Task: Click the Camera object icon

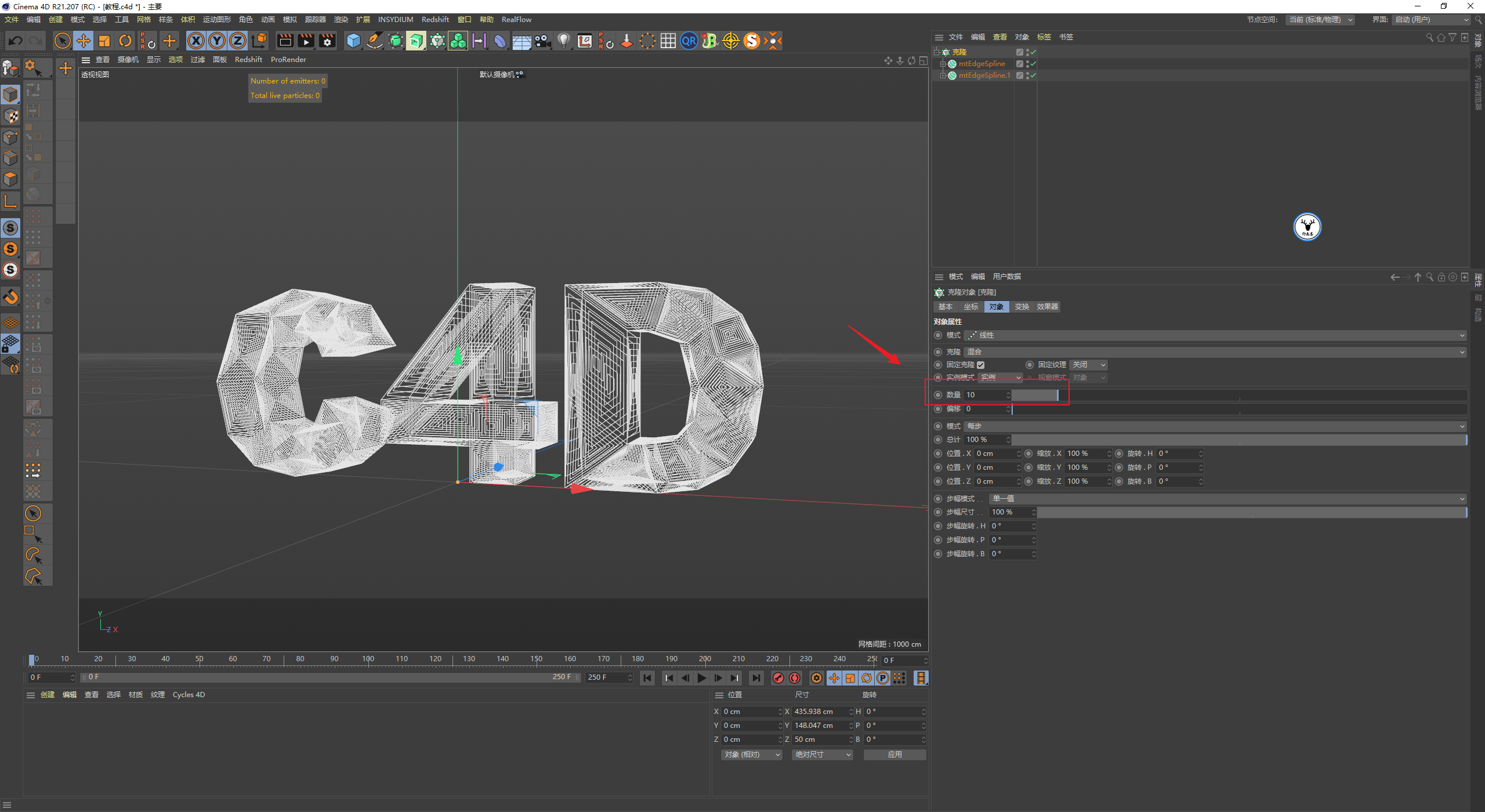Action: pyautogui.click(x=542, y=41)
